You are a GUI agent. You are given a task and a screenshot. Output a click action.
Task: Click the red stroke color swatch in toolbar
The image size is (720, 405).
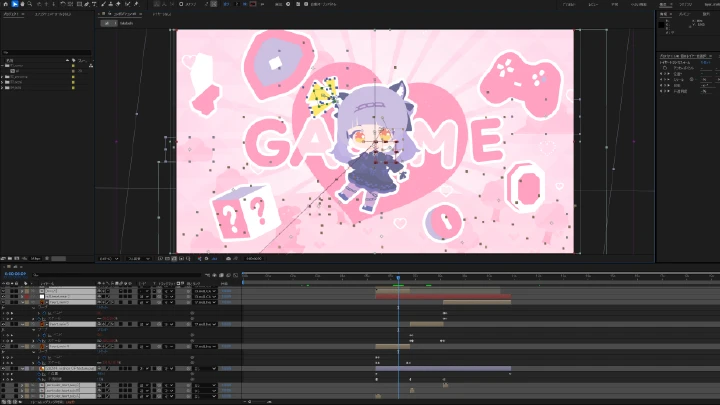click(x=253, y=4)
